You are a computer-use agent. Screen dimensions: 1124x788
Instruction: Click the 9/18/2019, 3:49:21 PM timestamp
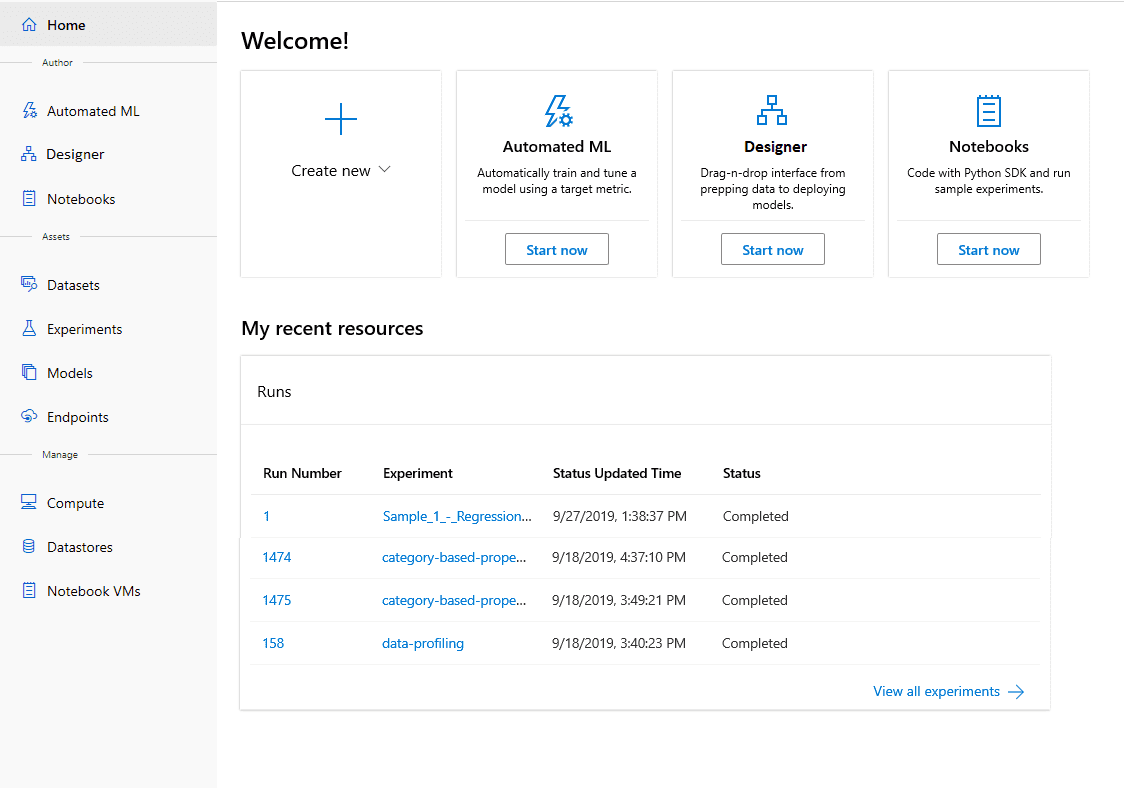[619, 600]
